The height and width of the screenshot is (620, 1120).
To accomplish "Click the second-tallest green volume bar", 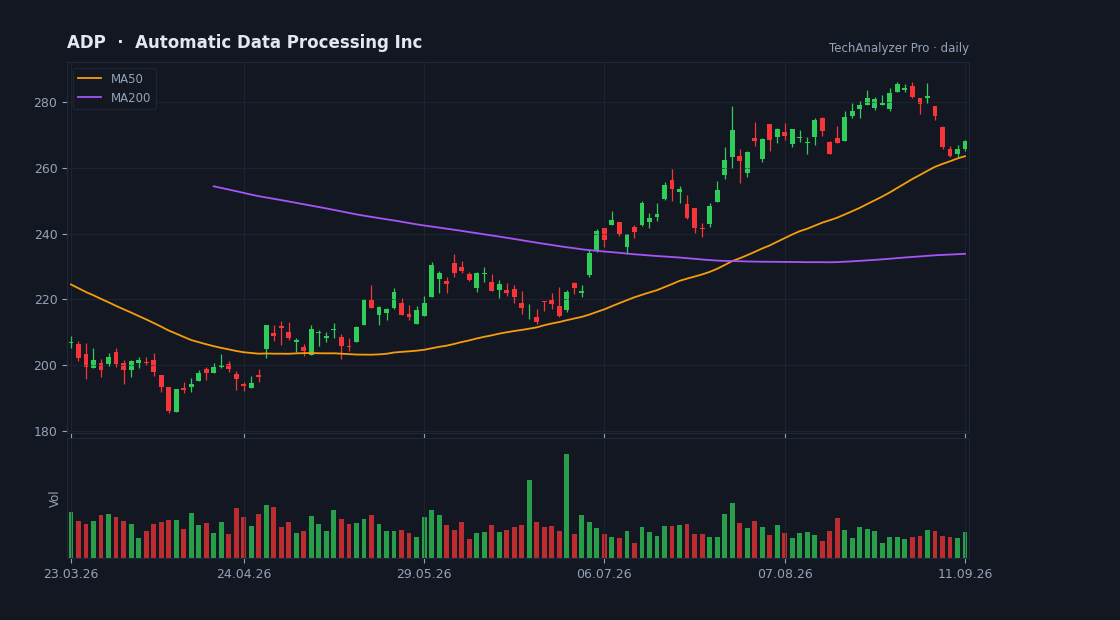I will tap(529, 519).
